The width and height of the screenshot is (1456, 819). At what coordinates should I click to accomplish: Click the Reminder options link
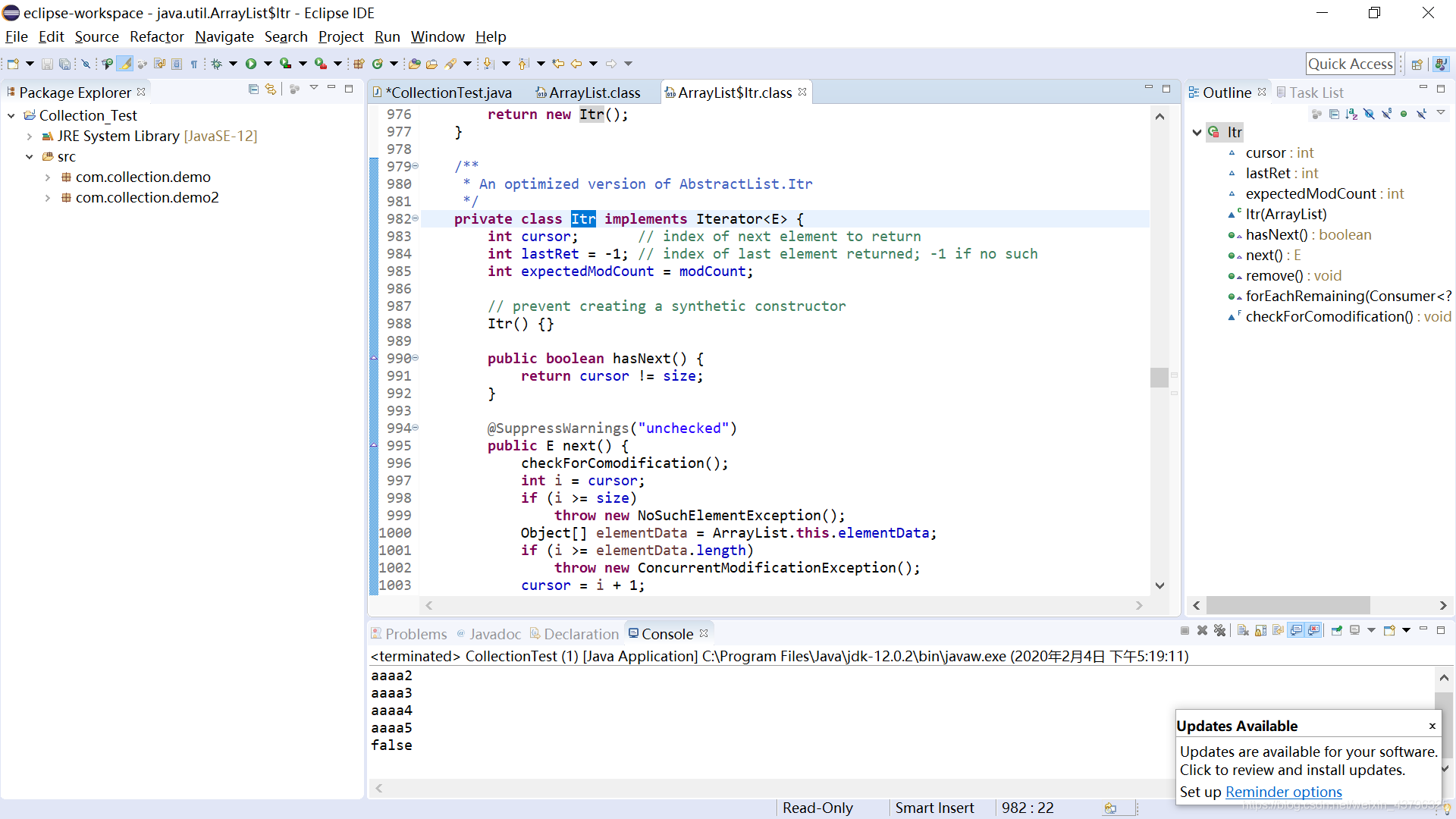[1283, 792]
